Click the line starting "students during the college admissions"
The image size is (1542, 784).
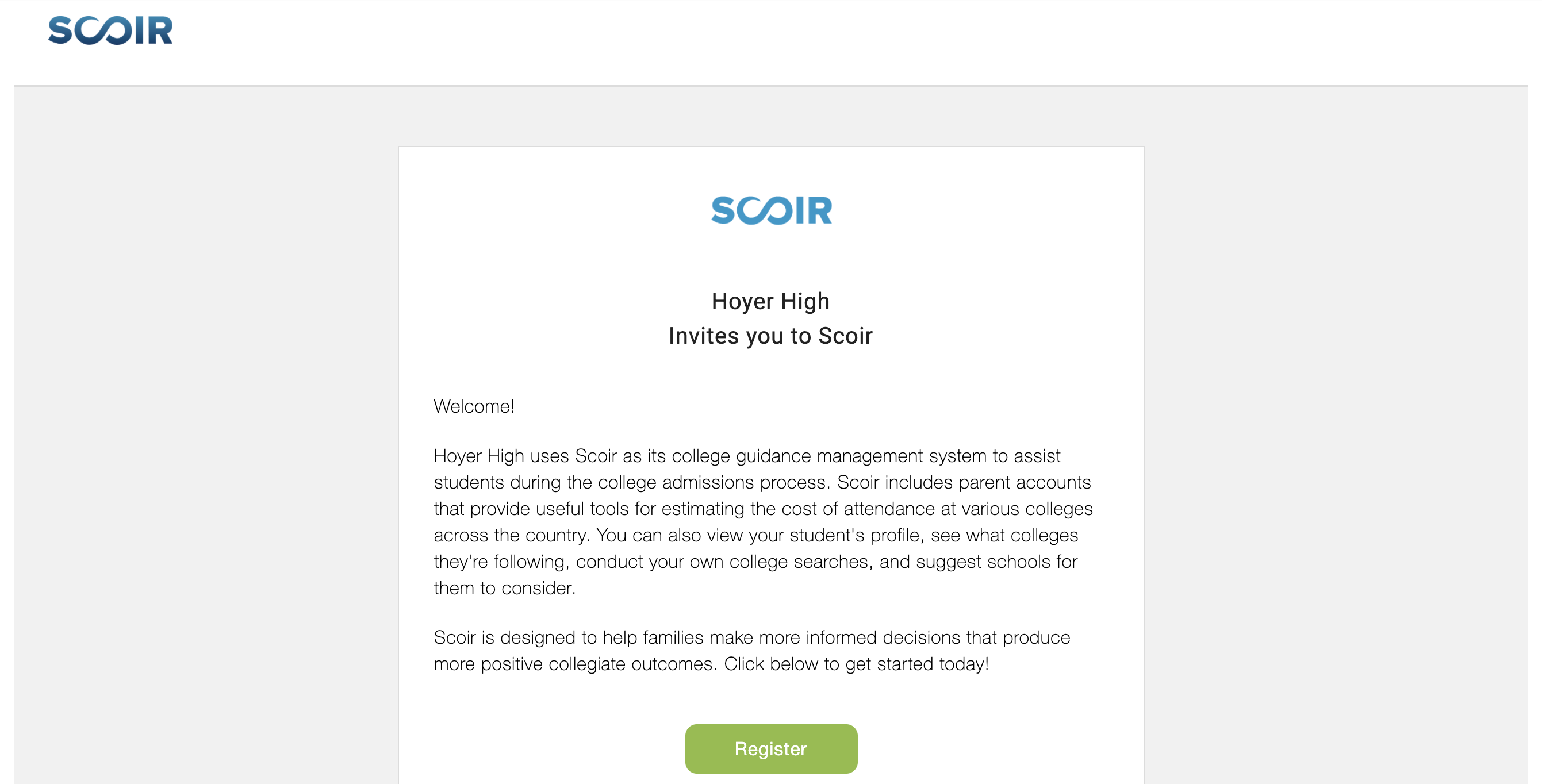762,482
